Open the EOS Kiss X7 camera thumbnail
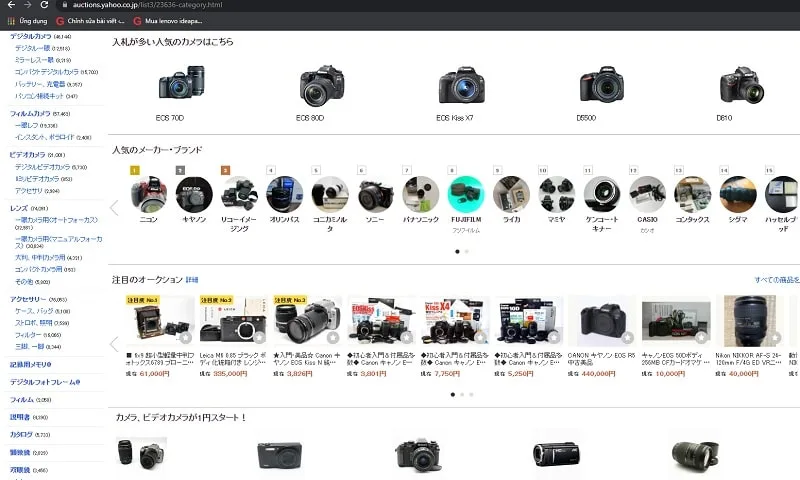Screen dimensions: 800x480 pyautogui.click(x=462, y=85)
